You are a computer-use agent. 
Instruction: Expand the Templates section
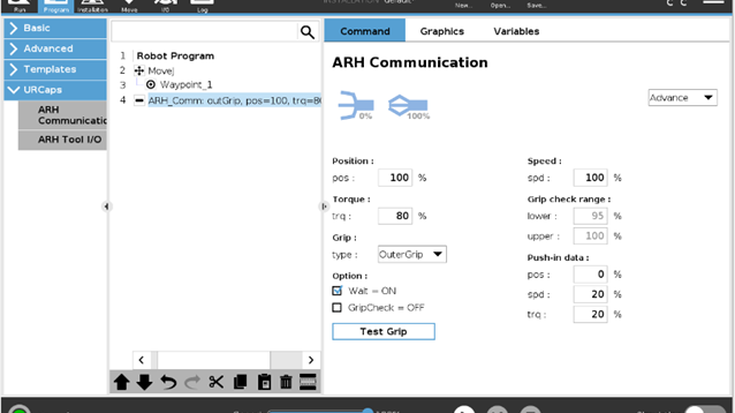[x=55, y=69]
